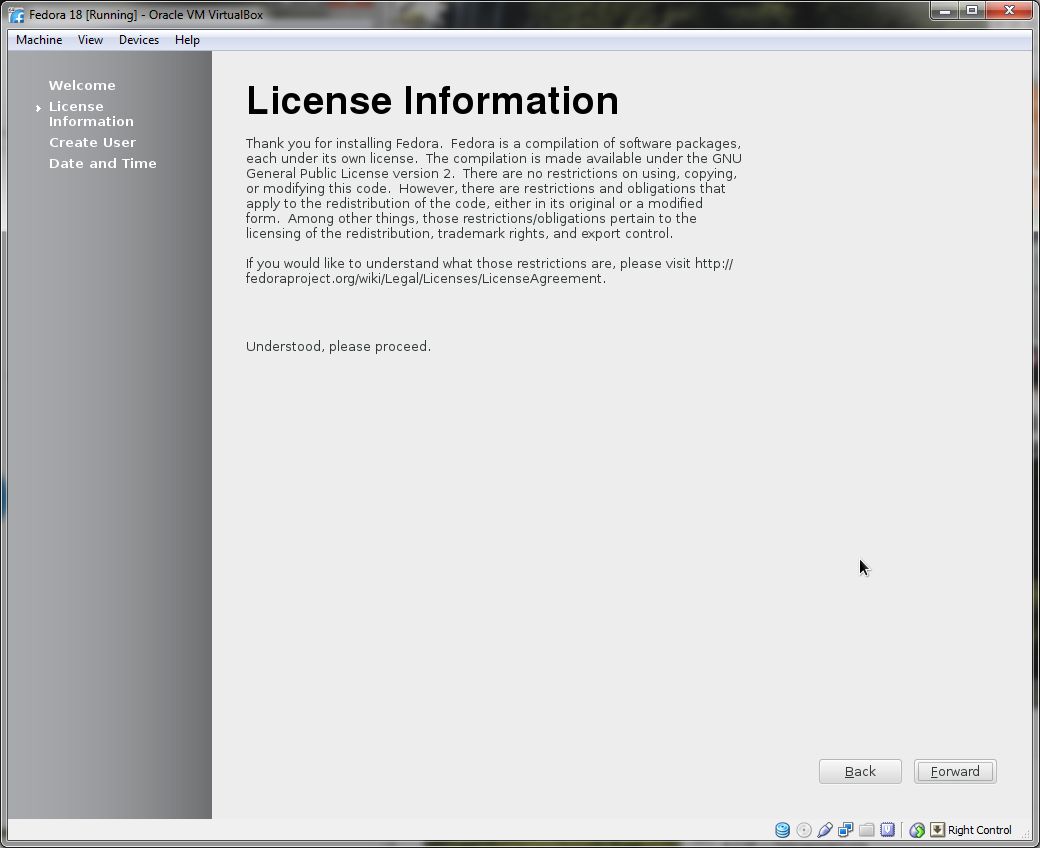Viewport: 1040px width, 848px height.
Task: Select License Information step in the sidebar
Action: 91,114
